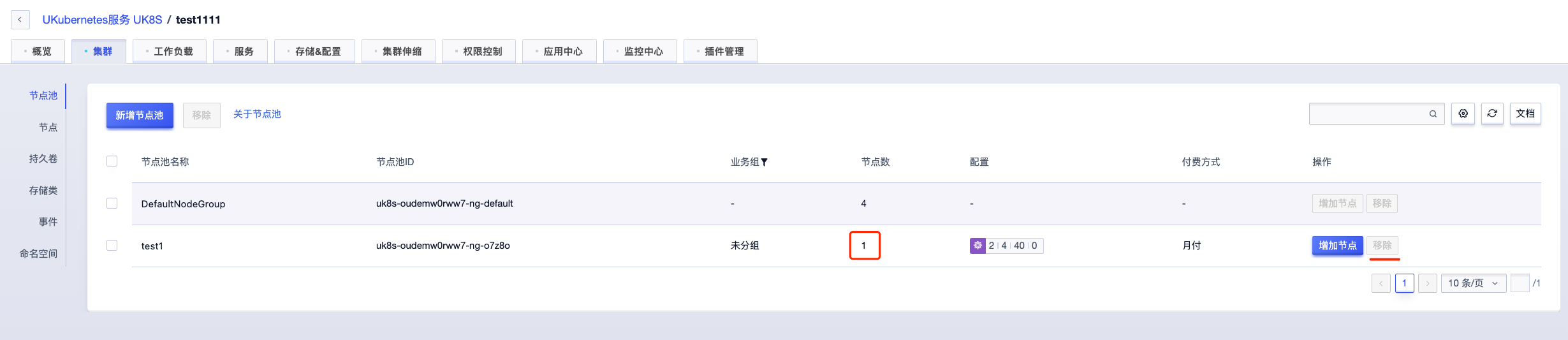Open the 插件管理 tab

click(x=721, y=52)
